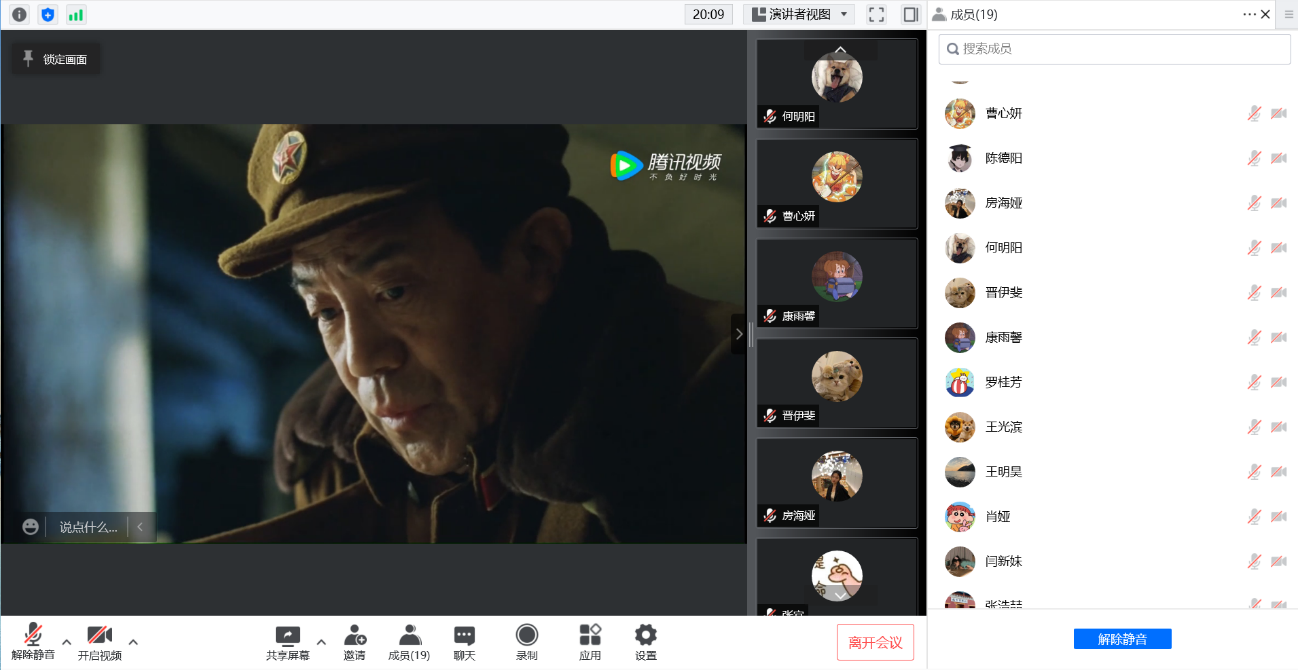Screen dimensions: 1298x670
Task: Expand share options arrow beside 共享屏幕
Action: (x=321, y=641)
